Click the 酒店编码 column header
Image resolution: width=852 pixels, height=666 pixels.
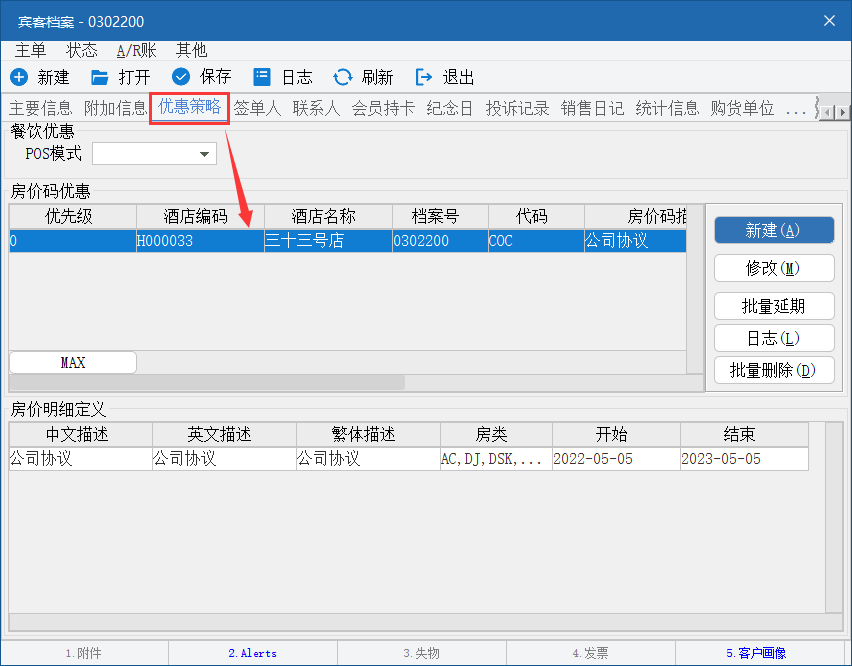pos(200,217)
